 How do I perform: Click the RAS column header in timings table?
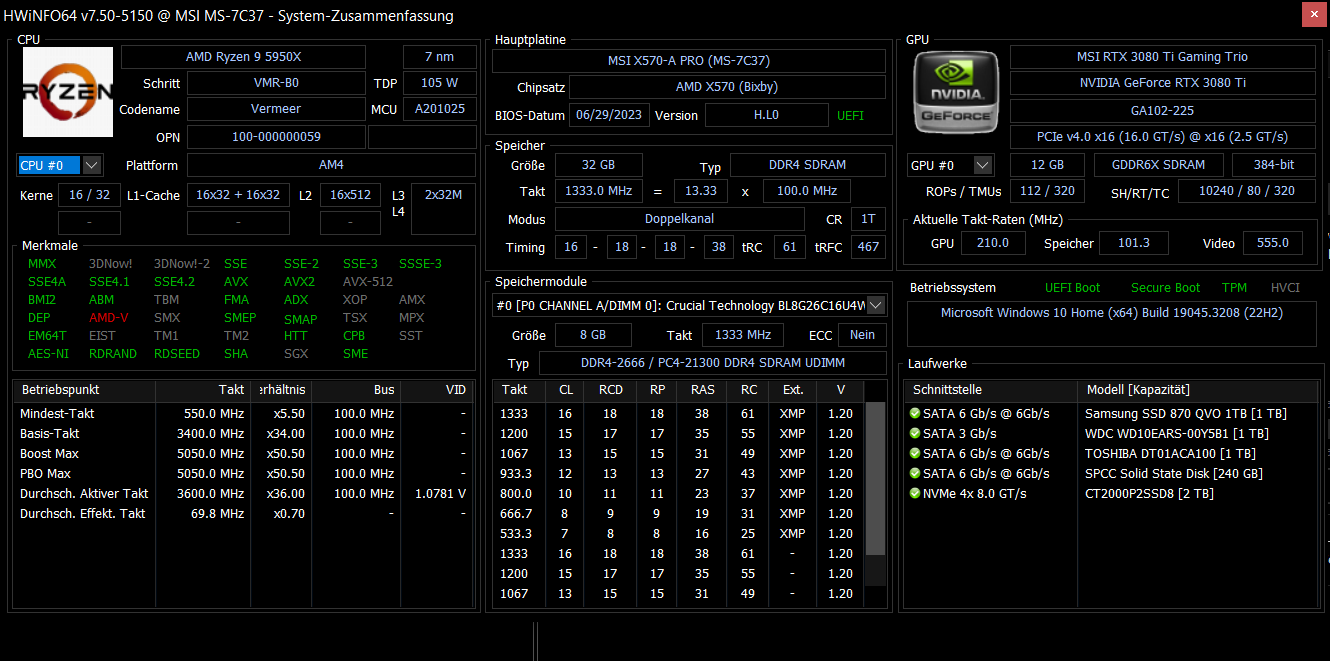(703, 390)
